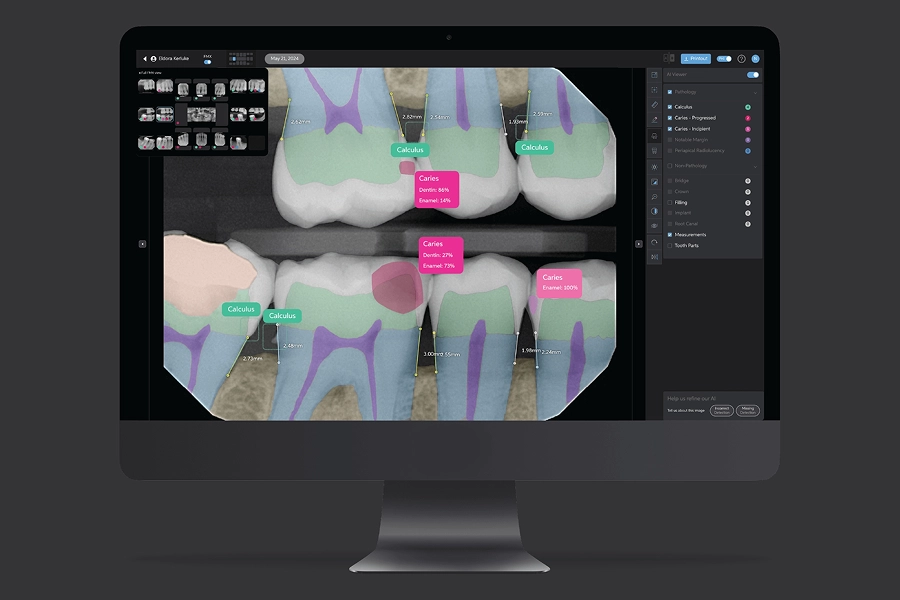Click the patient profile icon beside Eldora Kerluke
This screenshot has width=900, height=600.
(153, 59)
